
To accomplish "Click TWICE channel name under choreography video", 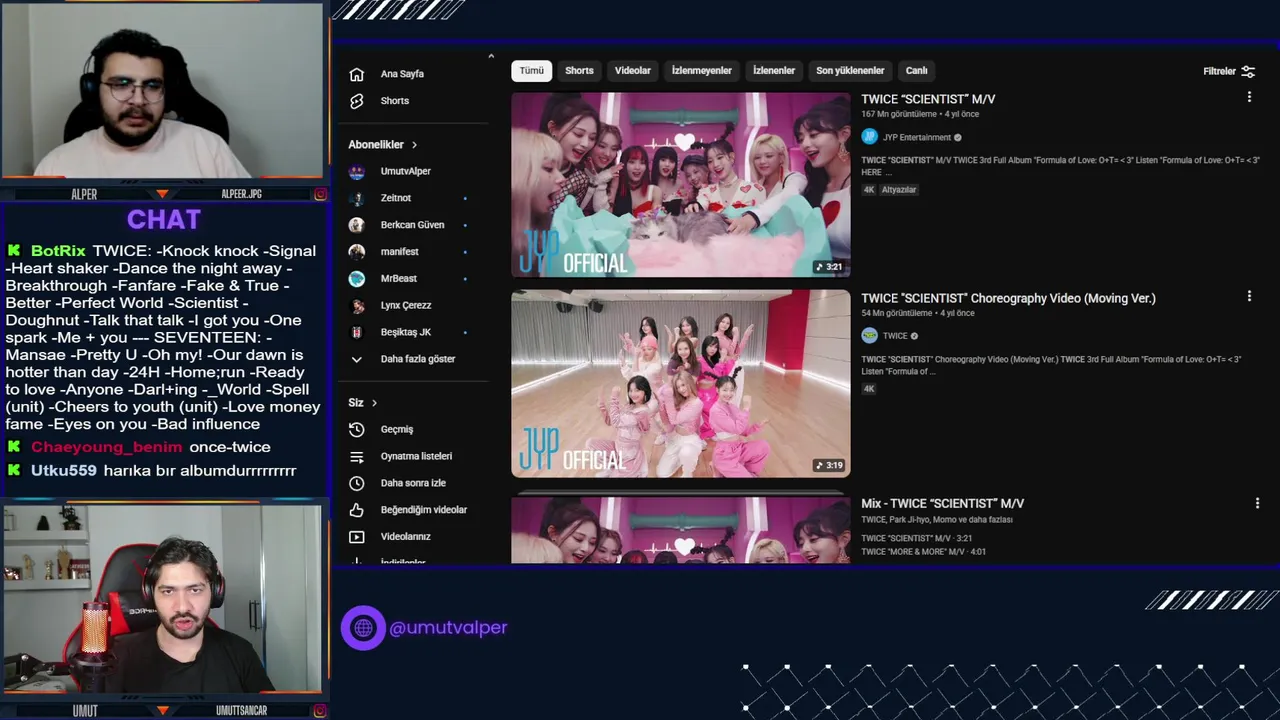I will click(895, 336).
